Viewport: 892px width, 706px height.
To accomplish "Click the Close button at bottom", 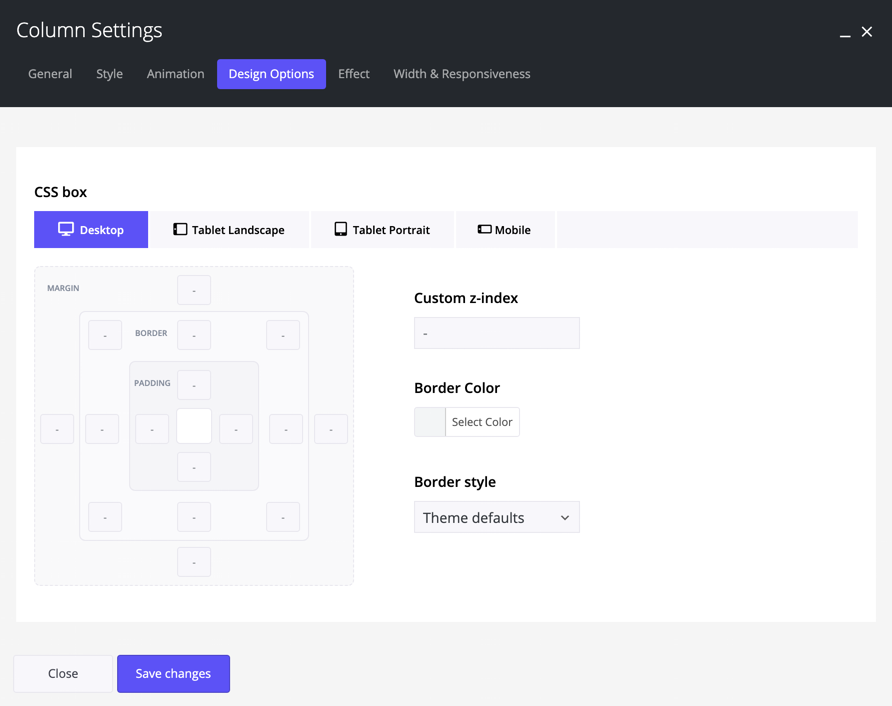I will 63,673.
